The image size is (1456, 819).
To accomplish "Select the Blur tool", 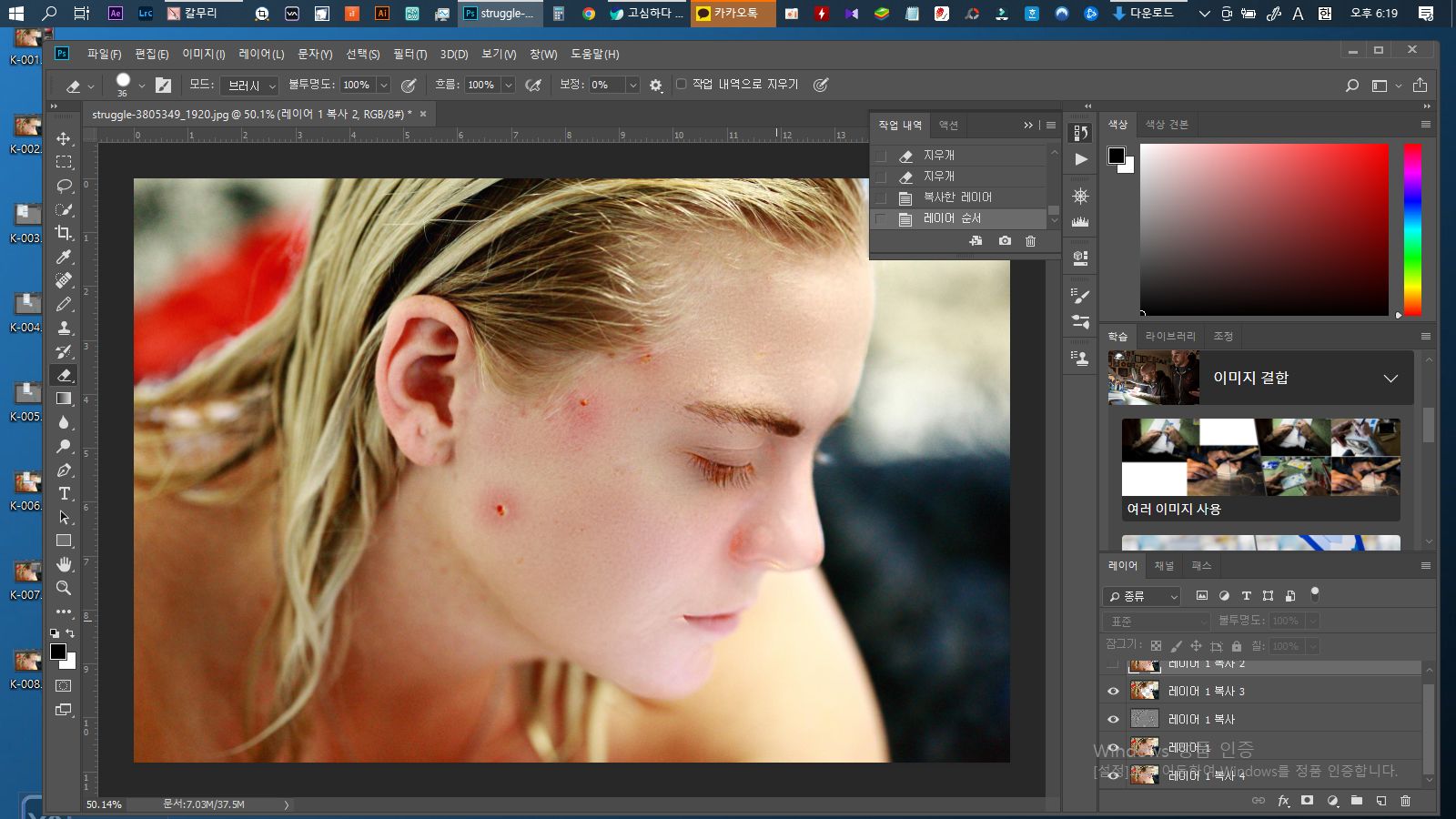I will click(64, 422).
